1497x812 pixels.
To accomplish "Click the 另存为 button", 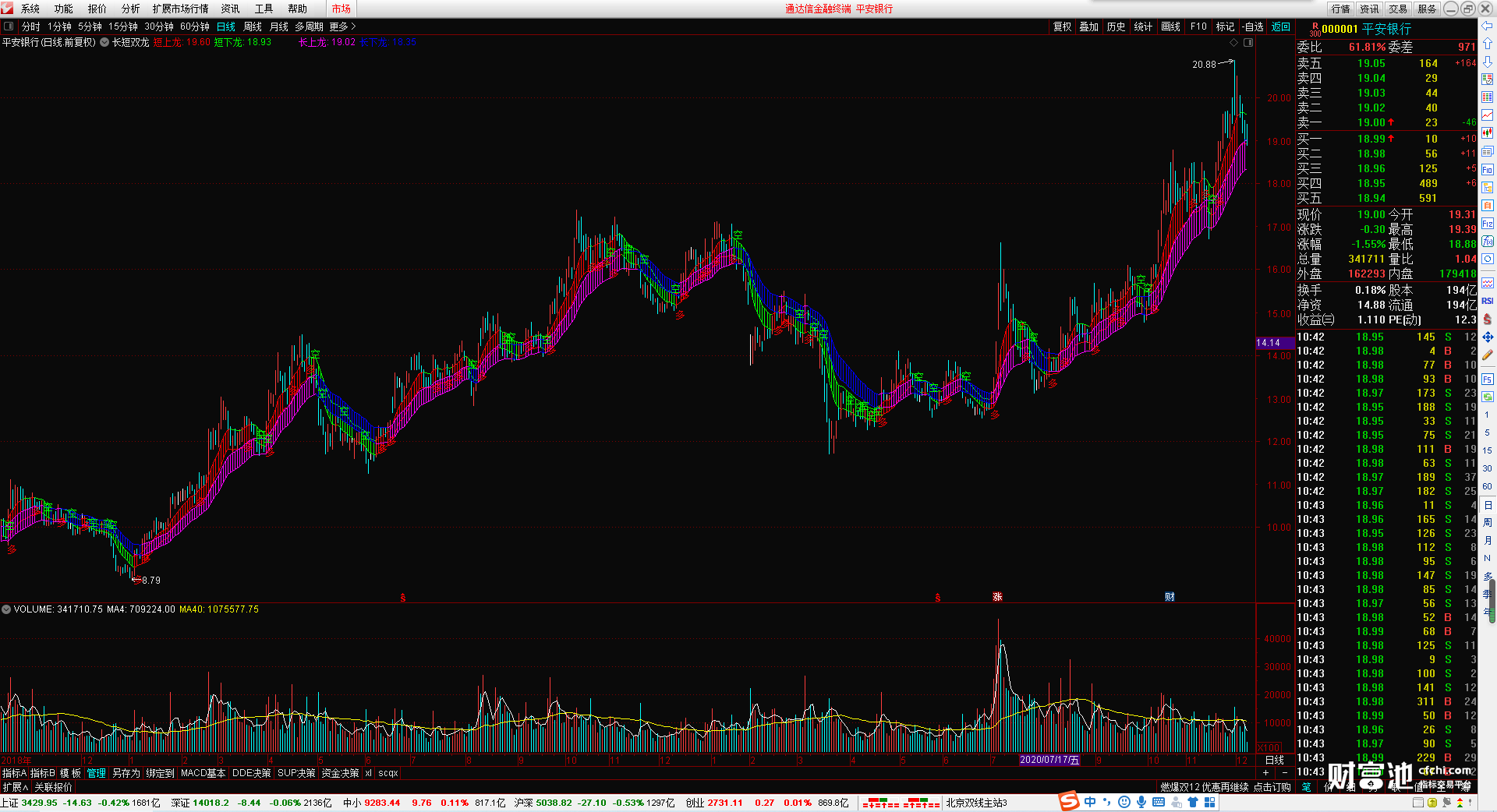I will 126,773.
